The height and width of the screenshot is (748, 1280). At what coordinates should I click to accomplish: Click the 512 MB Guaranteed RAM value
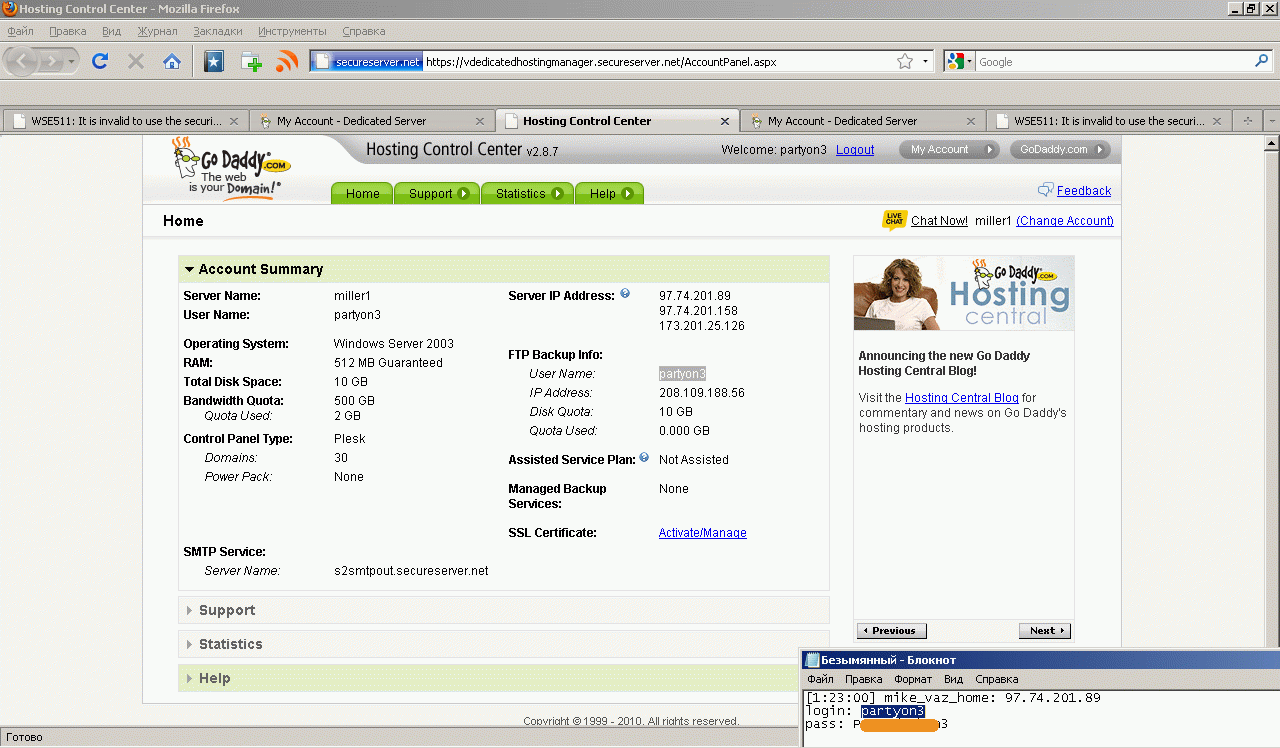(x=388, y=363)
